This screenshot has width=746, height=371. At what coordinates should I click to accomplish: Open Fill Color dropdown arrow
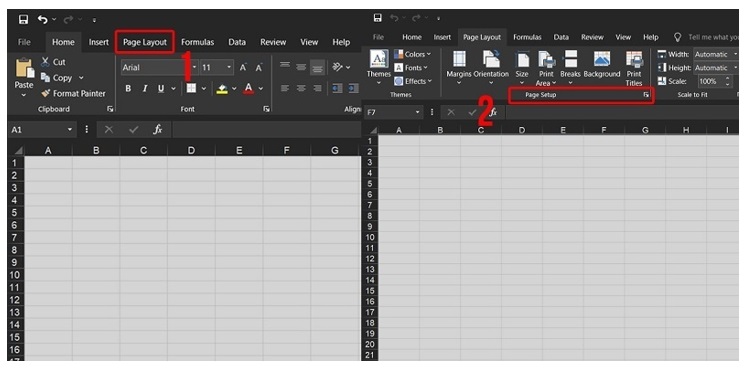pos(234,88)
